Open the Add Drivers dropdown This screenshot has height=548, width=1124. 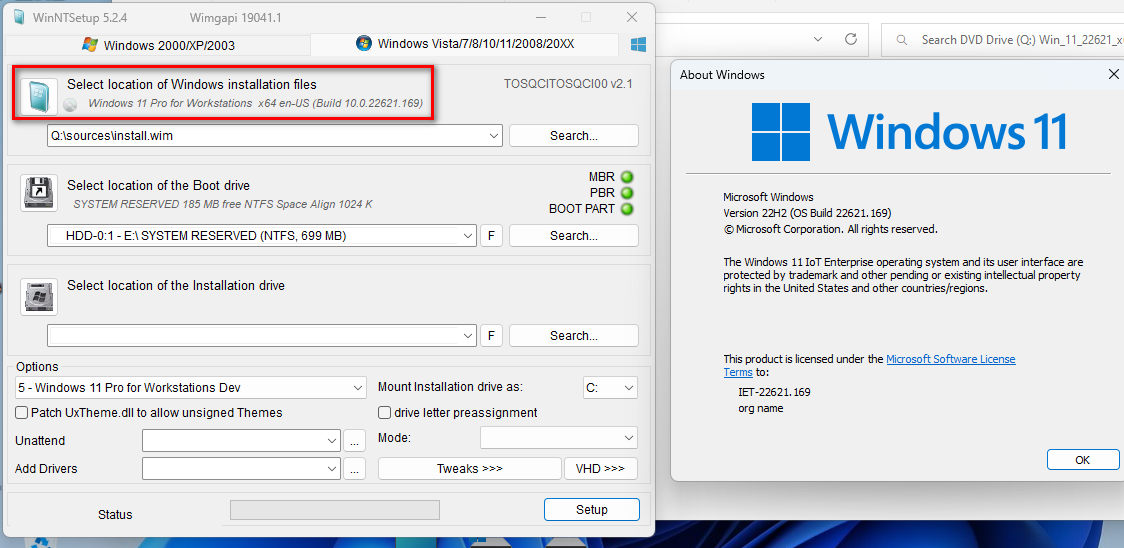click(332, 468)
